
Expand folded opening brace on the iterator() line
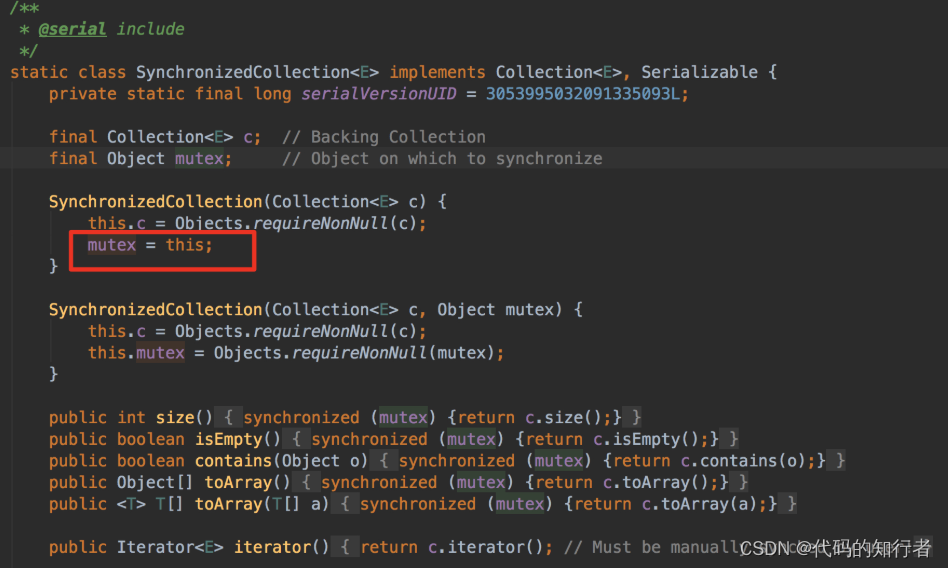(x=345, y=547)
